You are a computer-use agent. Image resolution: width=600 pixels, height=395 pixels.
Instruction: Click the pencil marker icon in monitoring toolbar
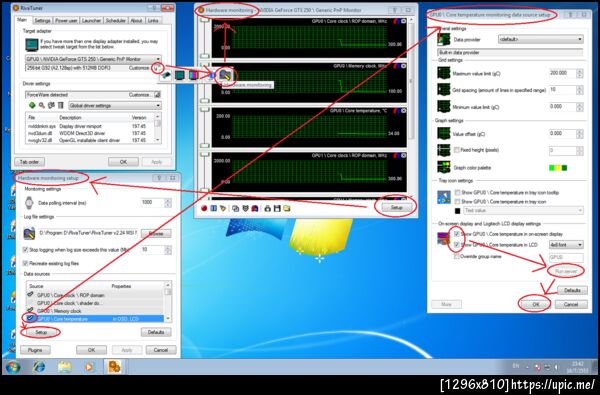click(223, 208)
